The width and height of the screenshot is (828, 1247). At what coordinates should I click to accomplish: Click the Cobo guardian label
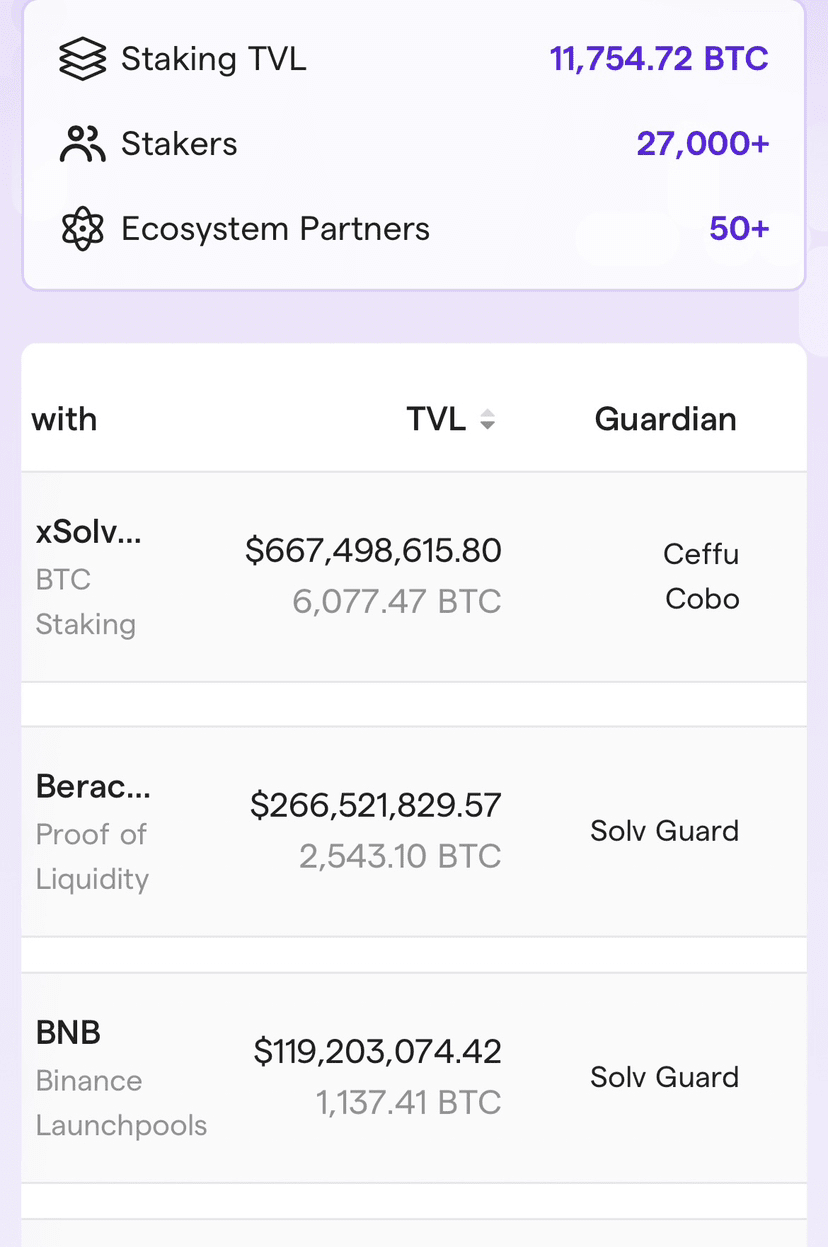pos(702,598)
